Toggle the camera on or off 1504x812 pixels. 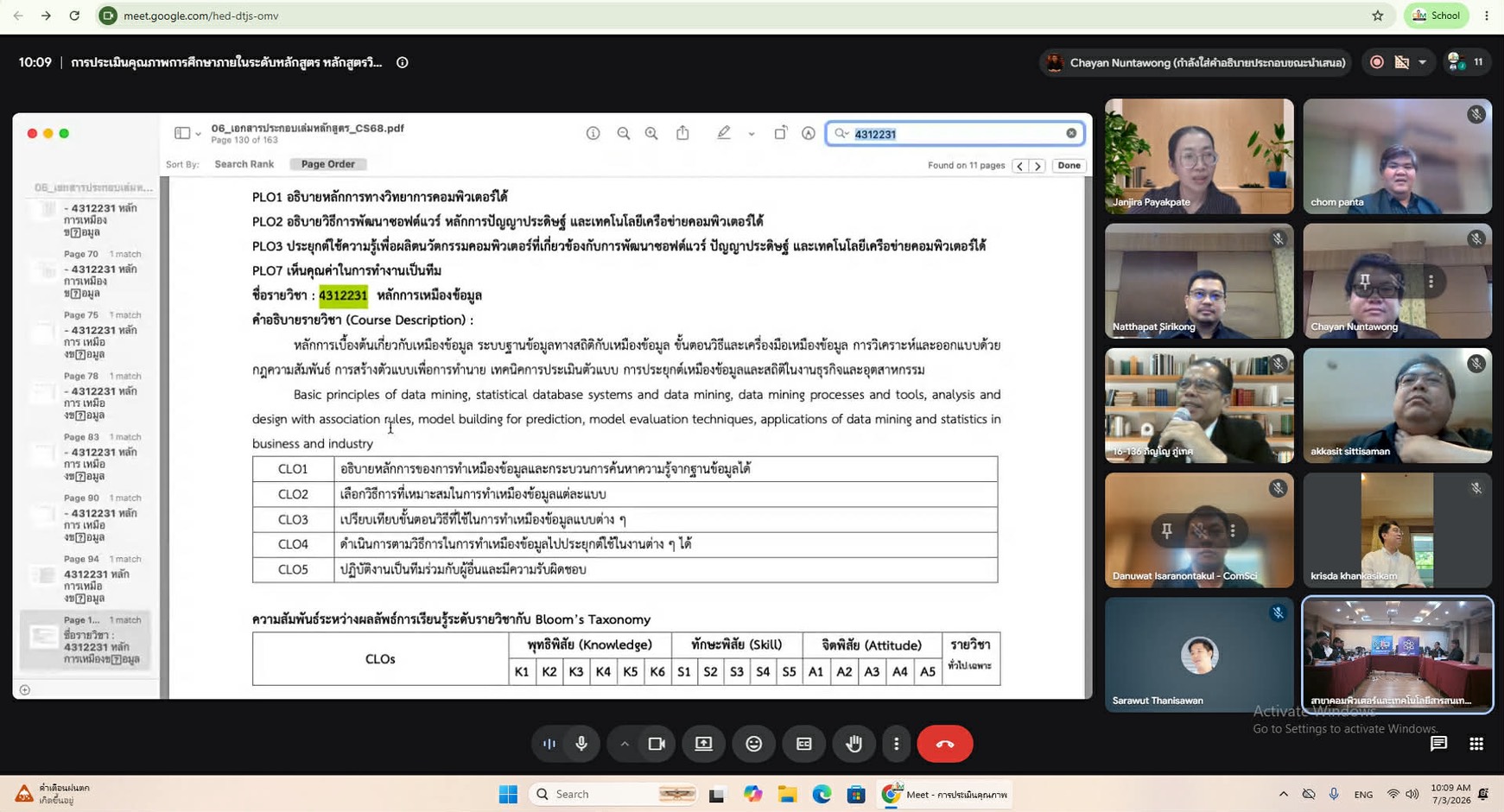coord(657,744)
